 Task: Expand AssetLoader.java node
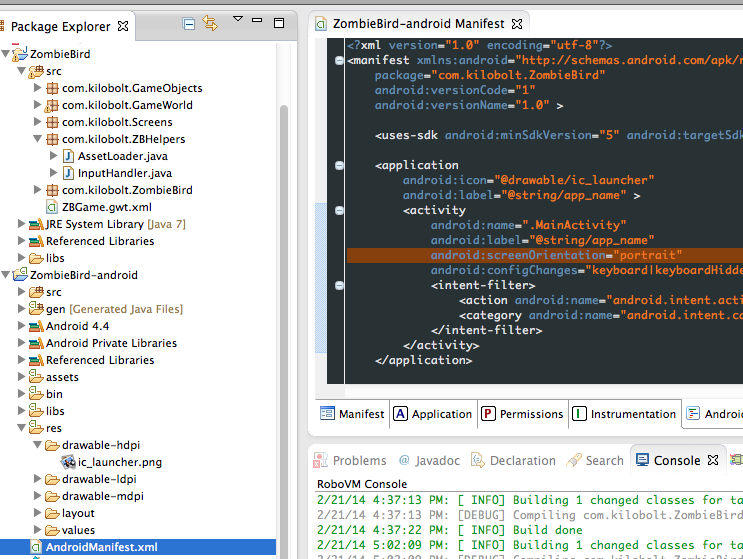tap(54, 155)
